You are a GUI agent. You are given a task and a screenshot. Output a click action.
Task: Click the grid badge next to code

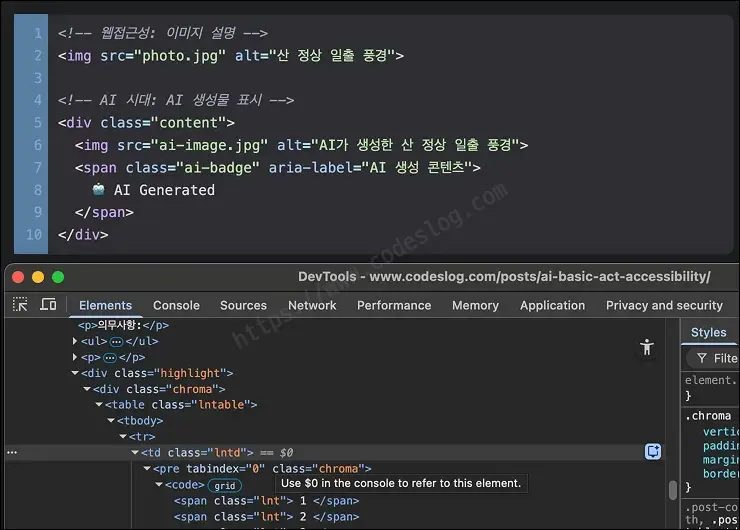tap(225, 486)
